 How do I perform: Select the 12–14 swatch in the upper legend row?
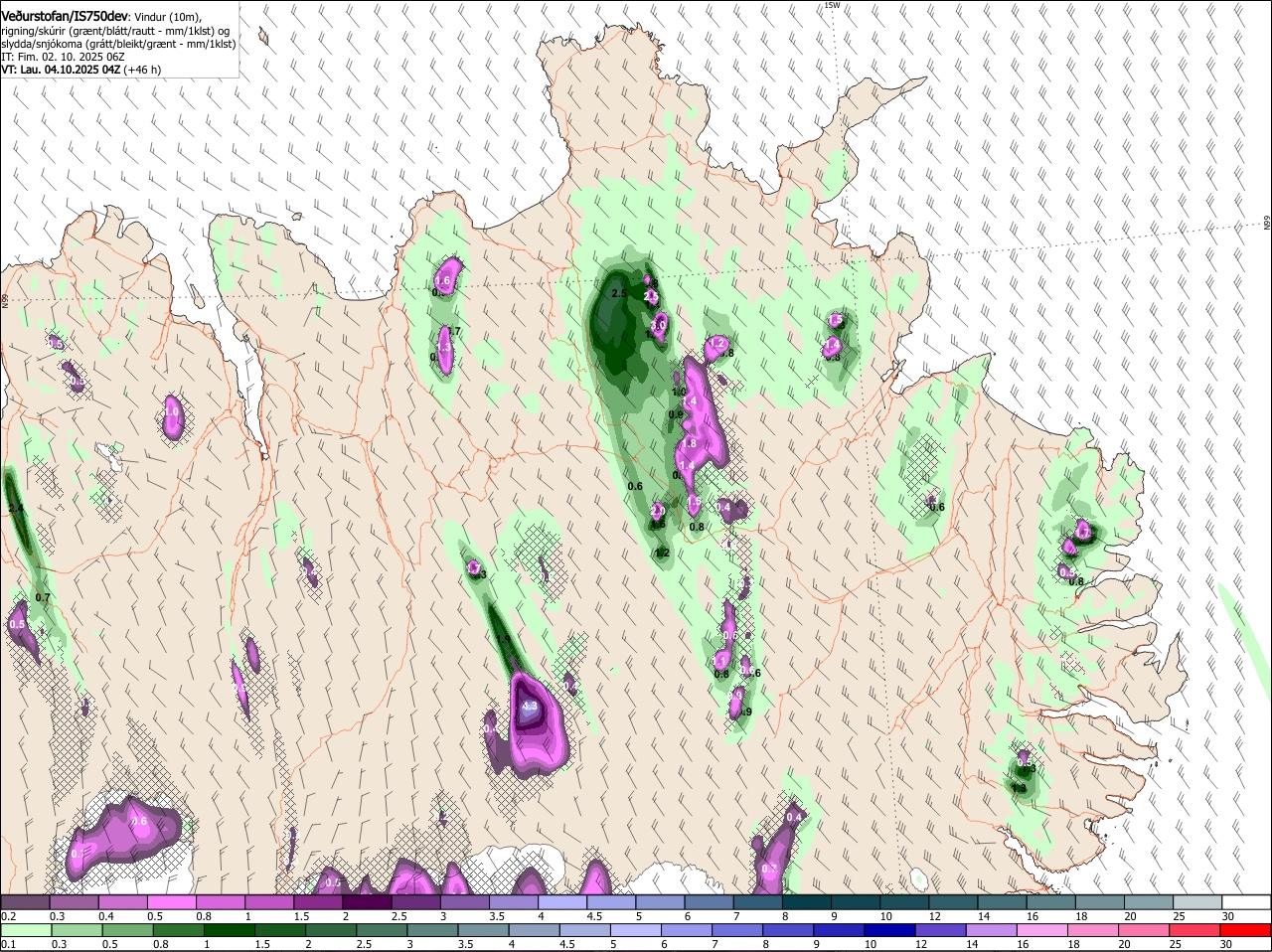coord(954,902)
